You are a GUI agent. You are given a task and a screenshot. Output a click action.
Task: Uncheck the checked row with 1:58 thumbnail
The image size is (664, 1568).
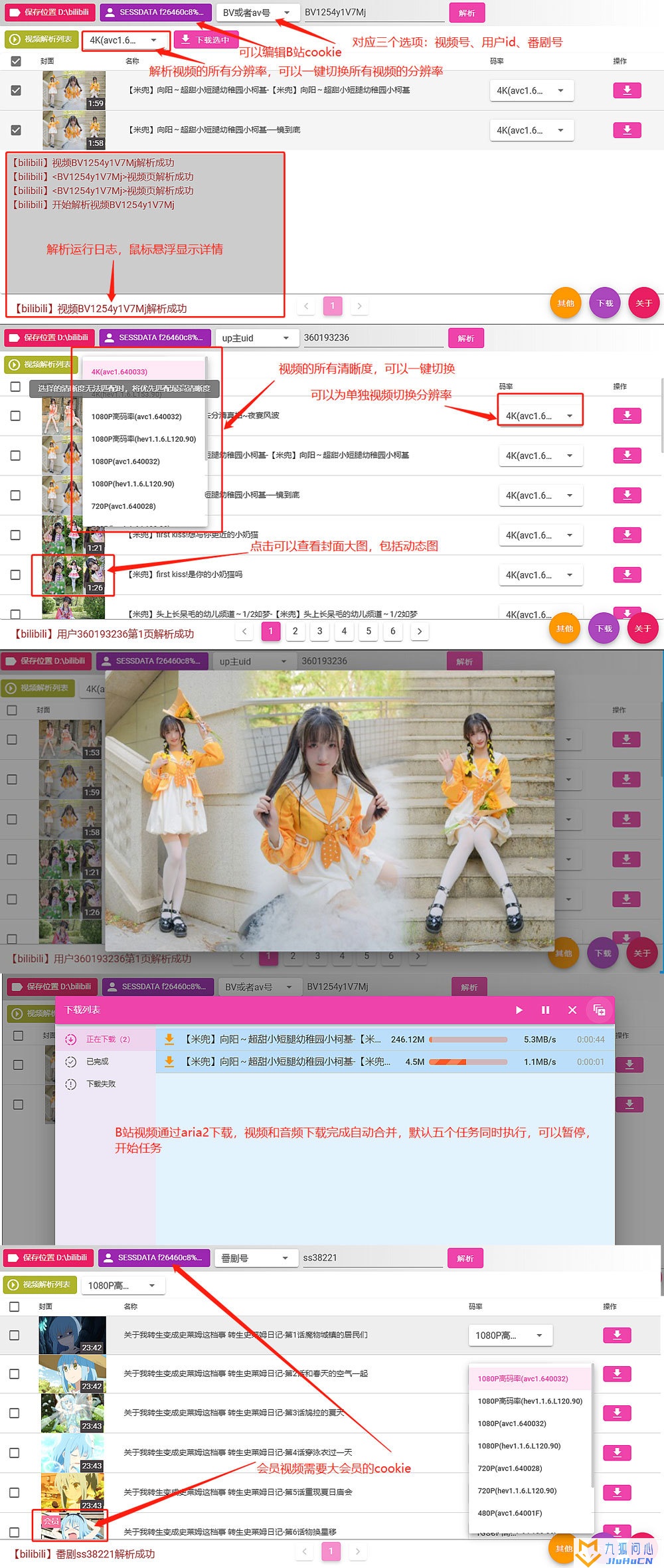tap(16, 130)
